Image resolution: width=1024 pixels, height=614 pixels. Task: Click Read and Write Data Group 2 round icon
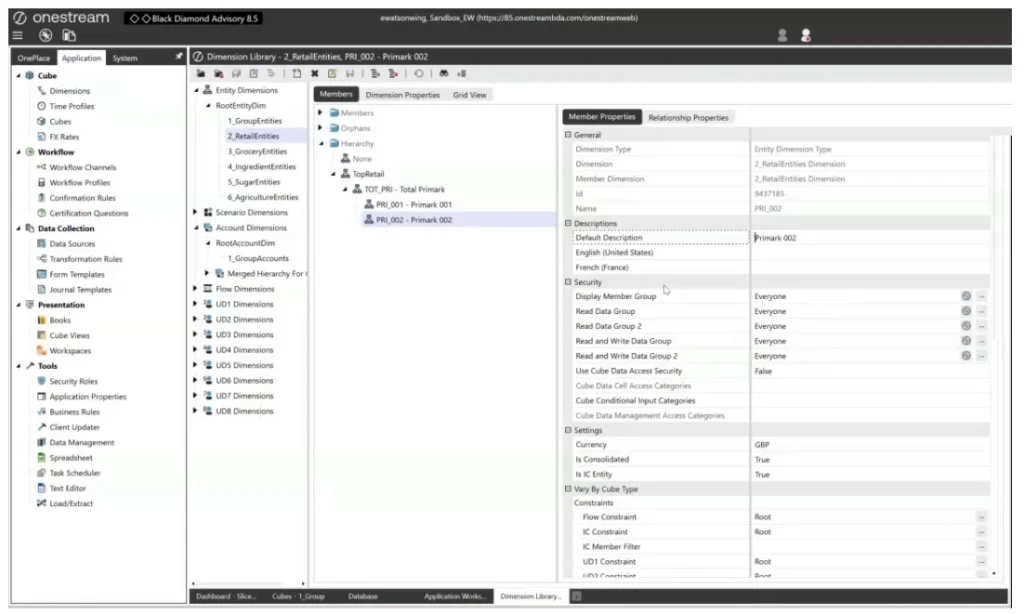966,356
